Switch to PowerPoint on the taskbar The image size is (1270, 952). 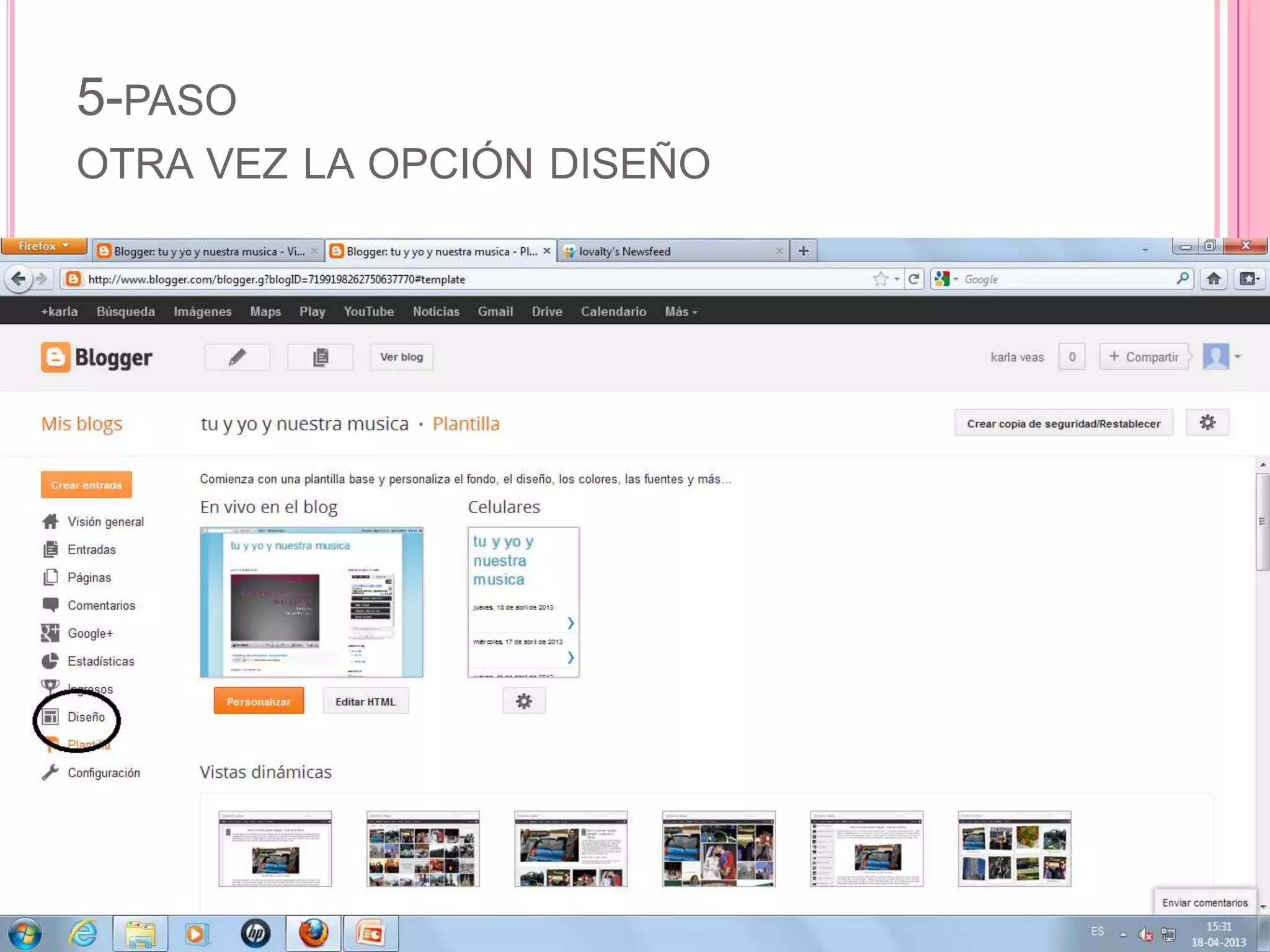pyautogui.click(x=370, y=933)
